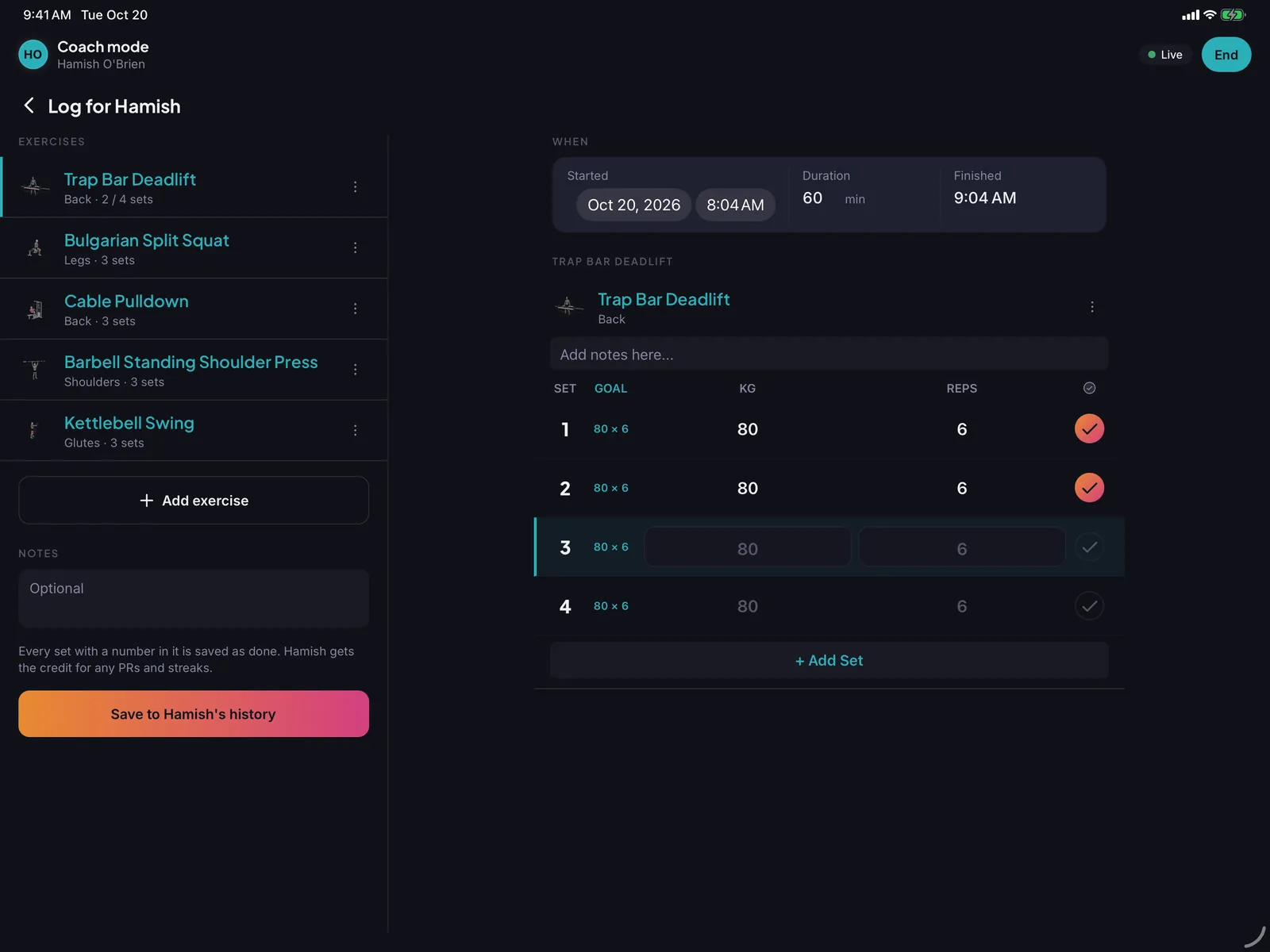Click Add exercise button
Viewport: 1270px width, 952px height.
(194, 501)
